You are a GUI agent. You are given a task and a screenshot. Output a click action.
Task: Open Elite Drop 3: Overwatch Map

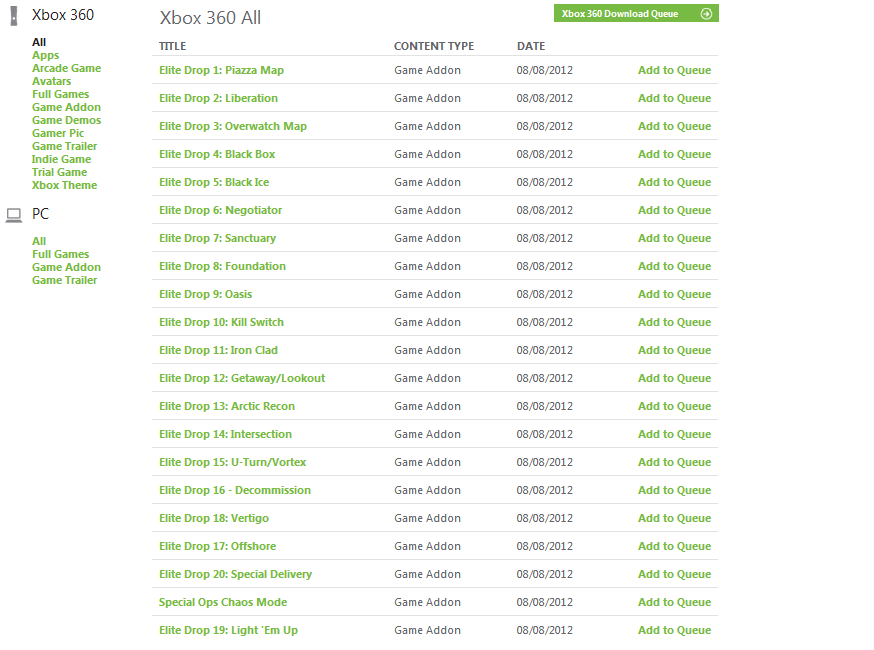coord(233,126)
